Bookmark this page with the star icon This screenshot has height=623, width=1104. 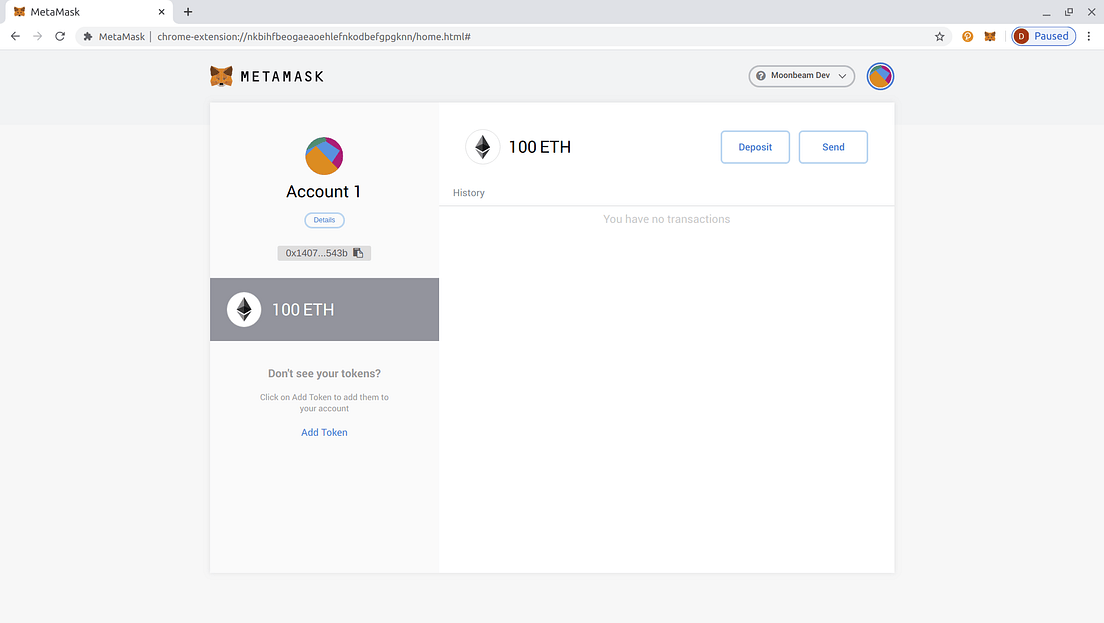[x=939, y=37]
